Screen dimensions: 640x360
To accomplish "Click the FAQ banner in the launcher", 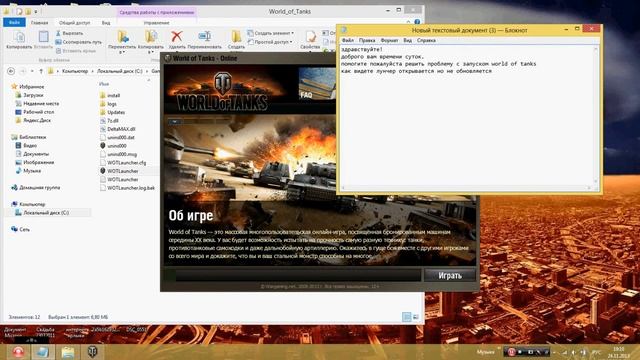I will (317, 84).
